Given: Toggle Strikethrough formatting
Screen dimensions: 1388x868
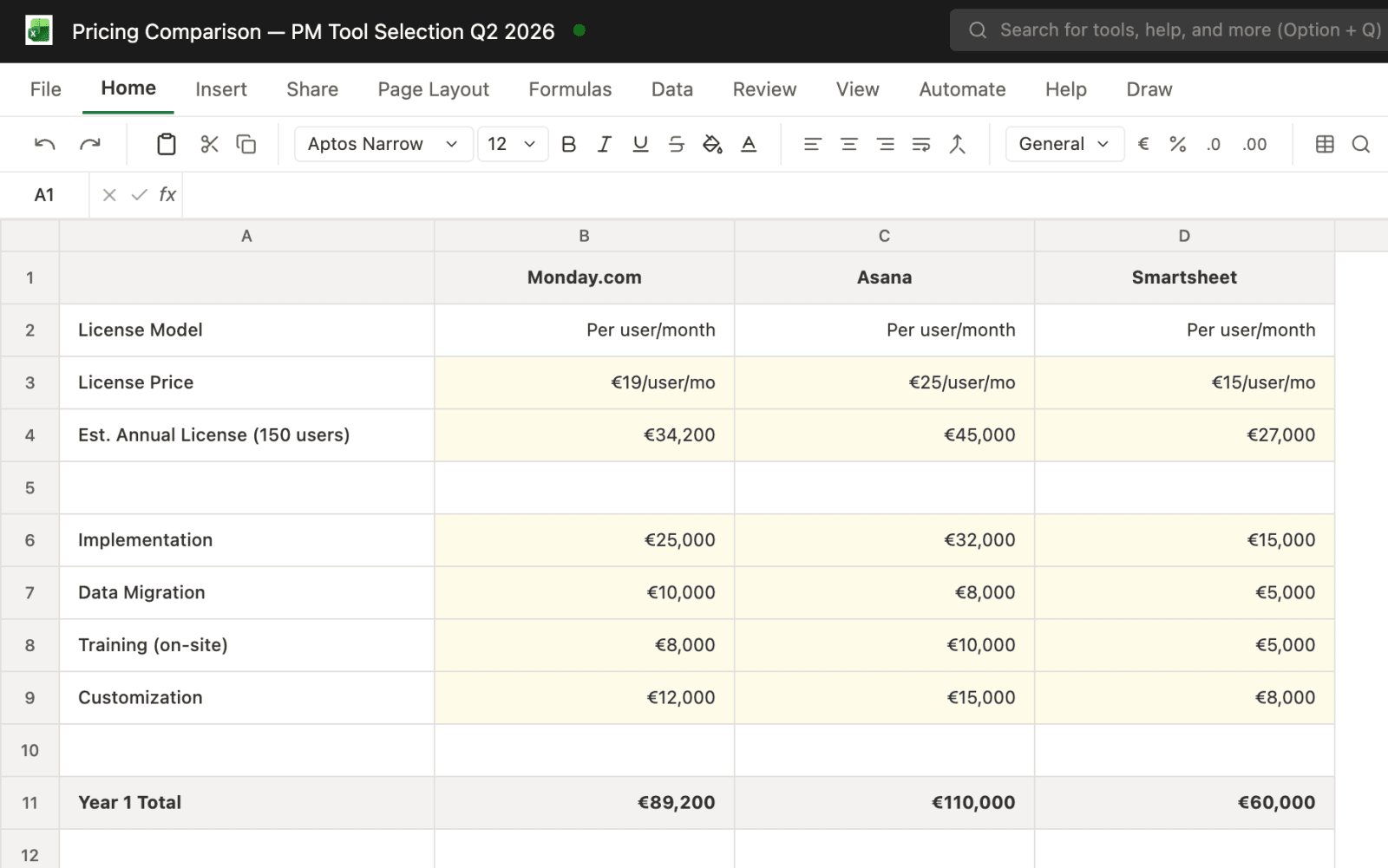Looking at the screenshot, I should pyautogui.click(x=677, y=144).
